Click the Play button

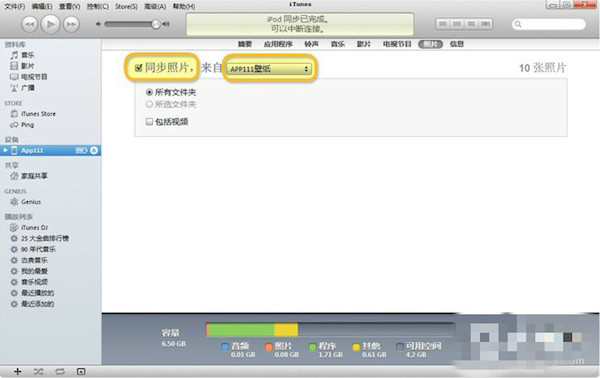click(50, 24)
